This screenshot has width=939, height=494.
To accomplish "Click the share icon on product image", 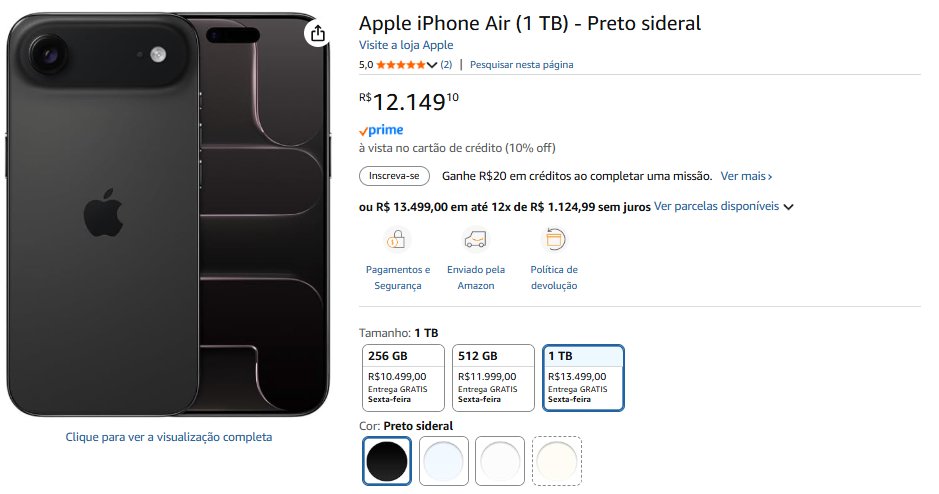I will click(317, 34).
